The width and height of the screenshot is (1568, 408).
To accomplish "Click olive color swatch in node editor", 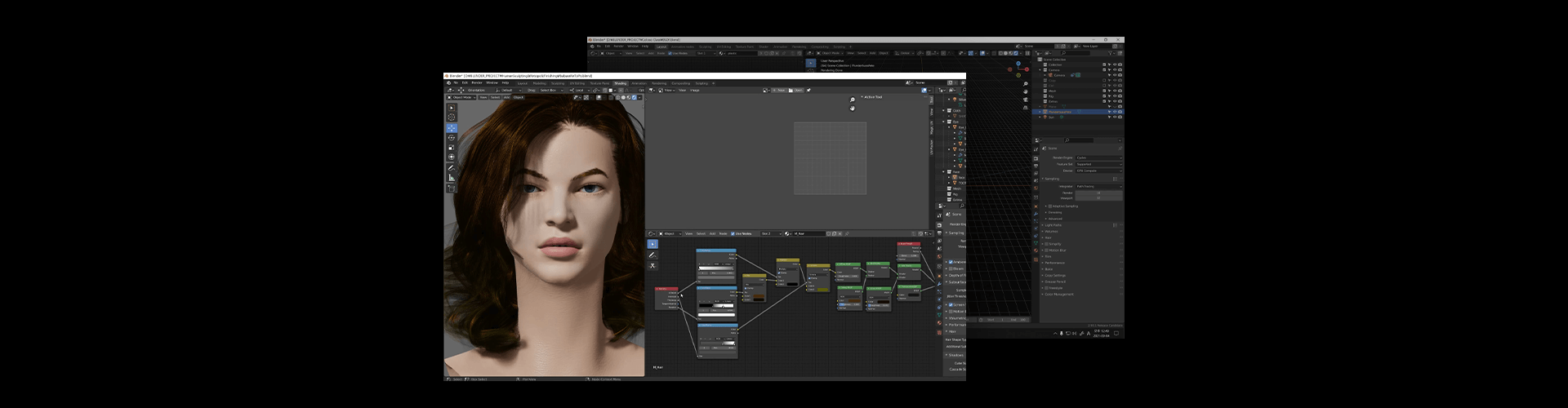I will click(x=823, y=290).
